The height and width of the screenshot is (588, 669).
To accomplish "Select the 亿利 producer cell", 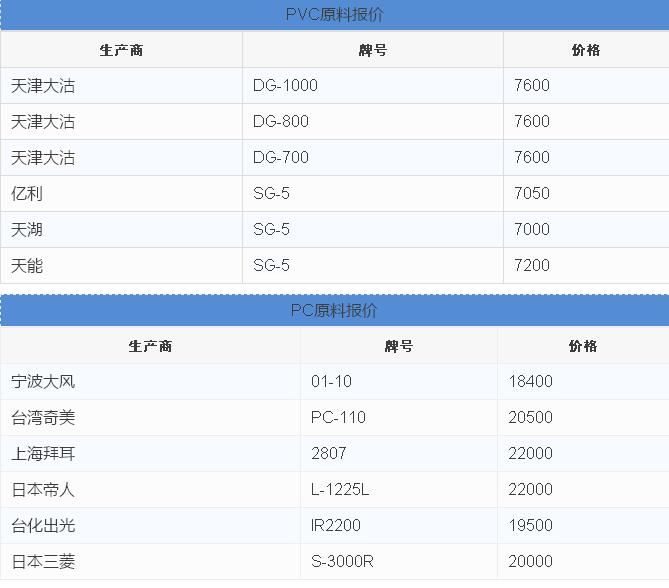I will click(121, 194).
